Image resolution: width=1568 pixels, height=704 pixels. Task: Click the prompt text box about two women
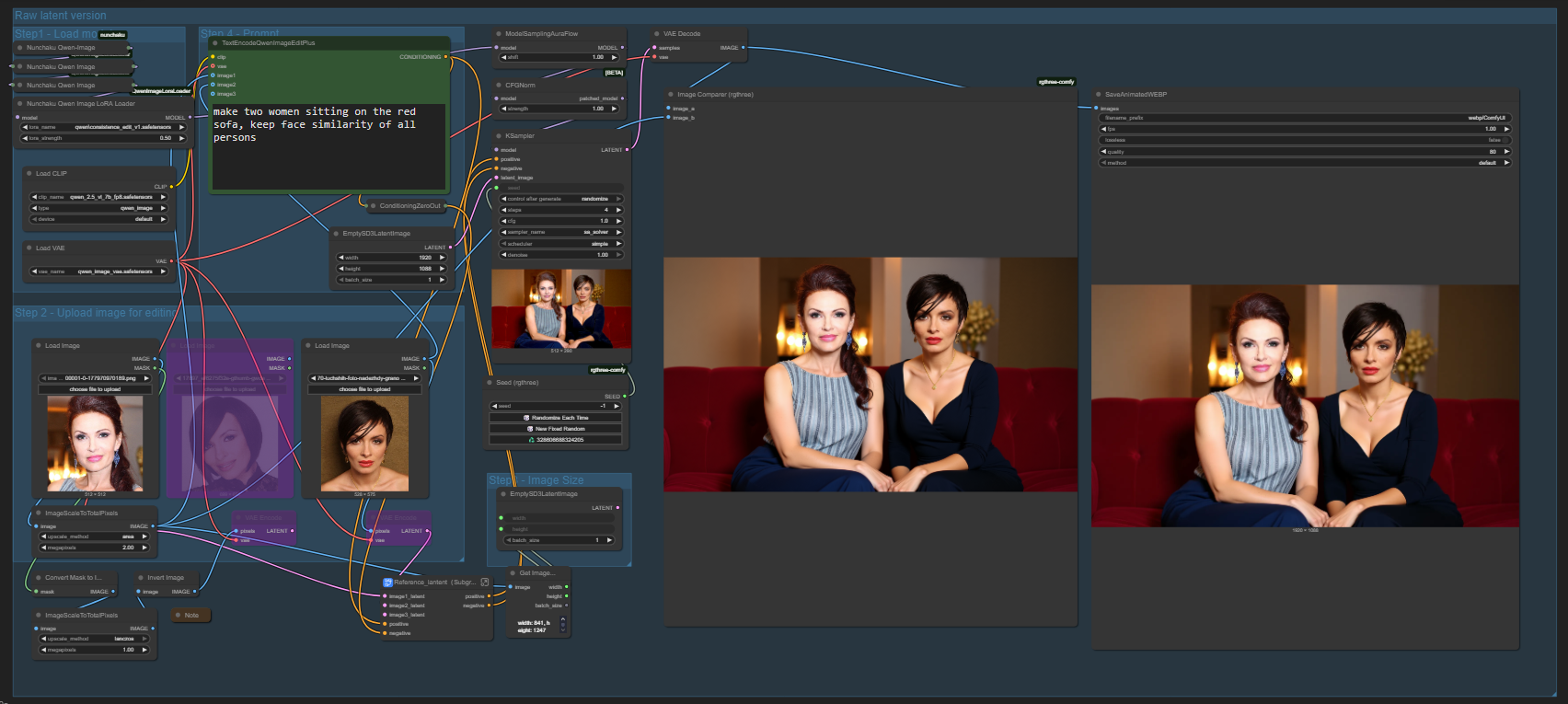click(329, 147)
